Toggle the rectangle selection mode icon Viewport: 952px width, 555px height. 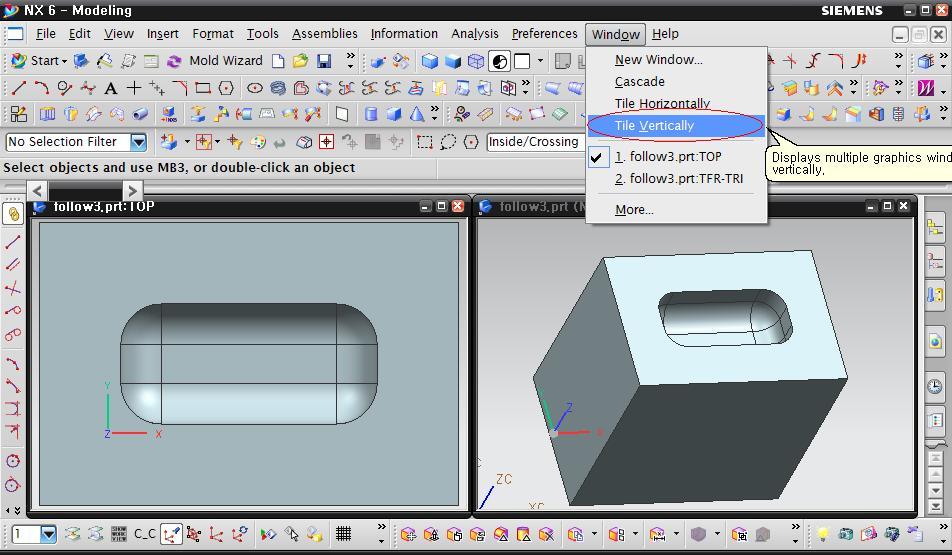click(425, 142)
